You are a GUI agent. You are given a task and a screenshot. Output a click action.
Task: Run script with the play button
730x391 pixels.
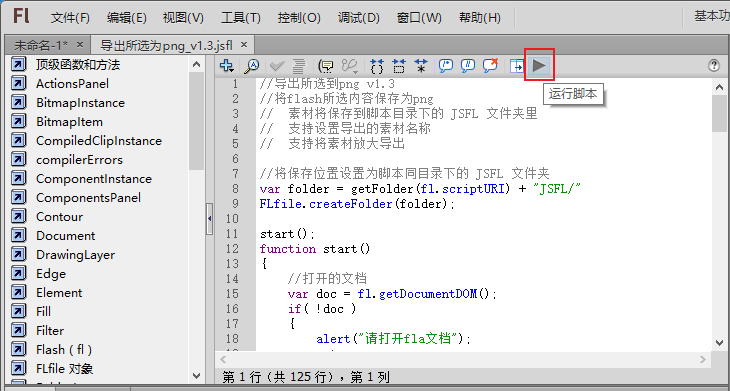(539, 66)
